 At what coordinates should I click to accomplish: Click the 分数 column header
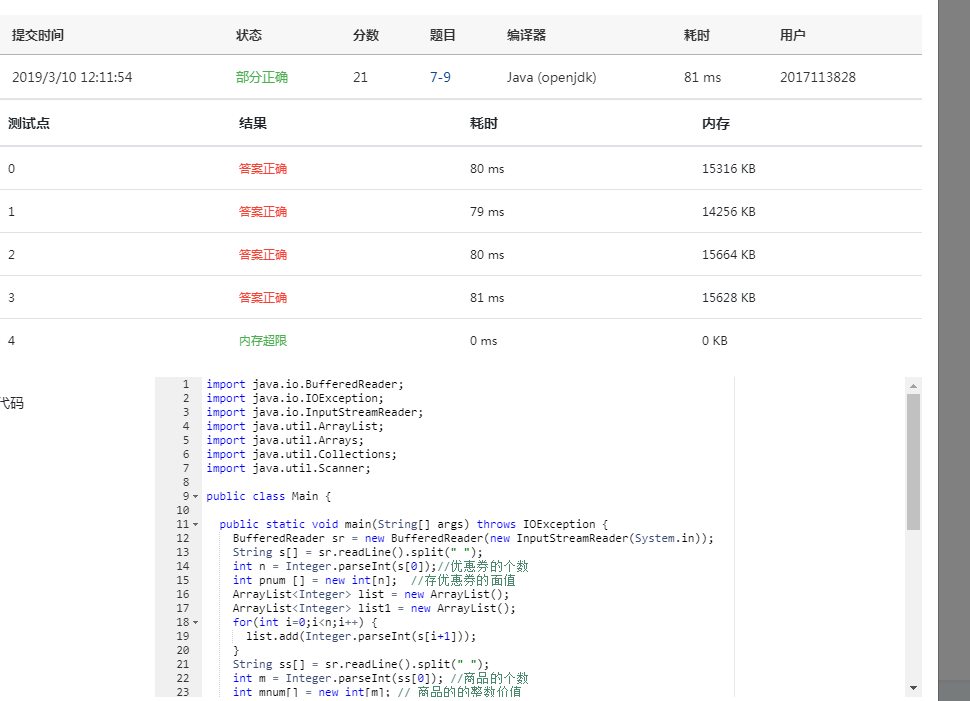coord(366,35)
